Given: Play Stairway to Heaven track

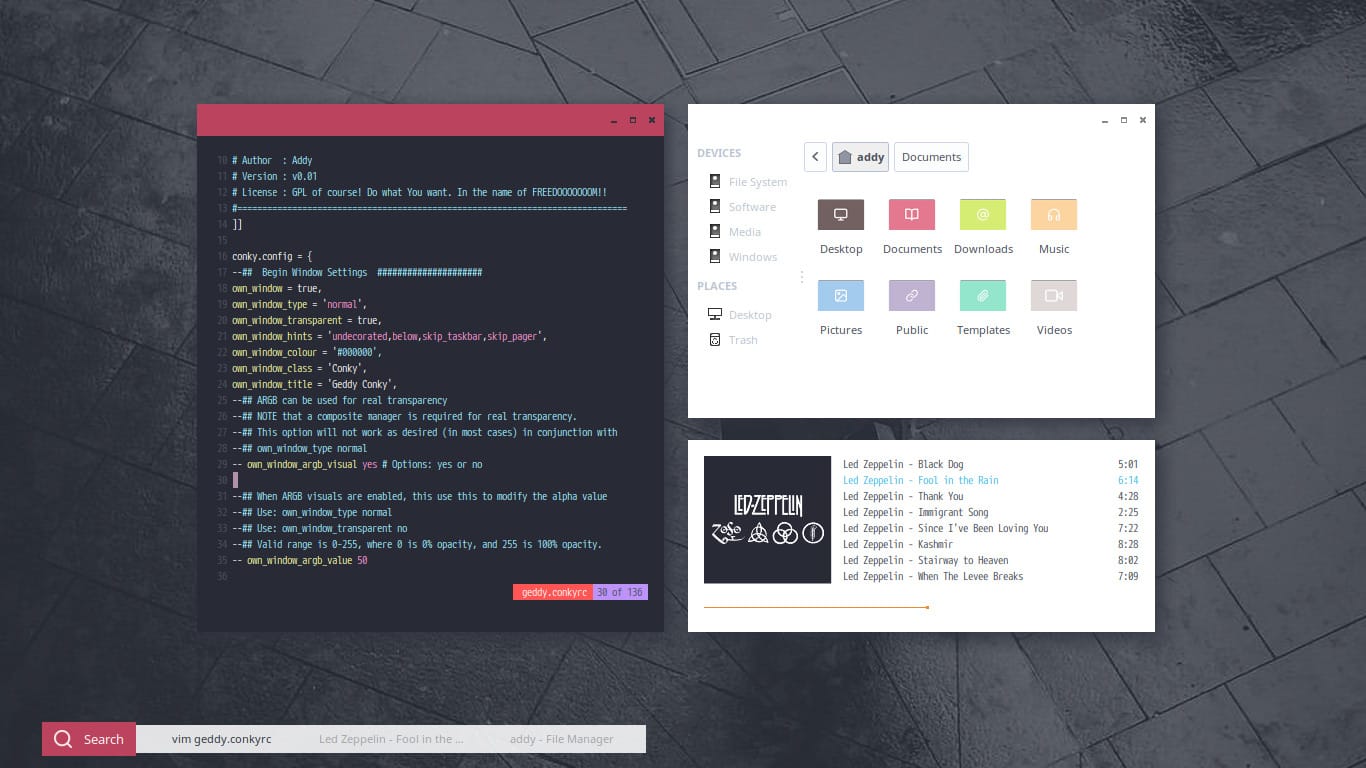Looking at the screenshot, I should tap(926, 560).
